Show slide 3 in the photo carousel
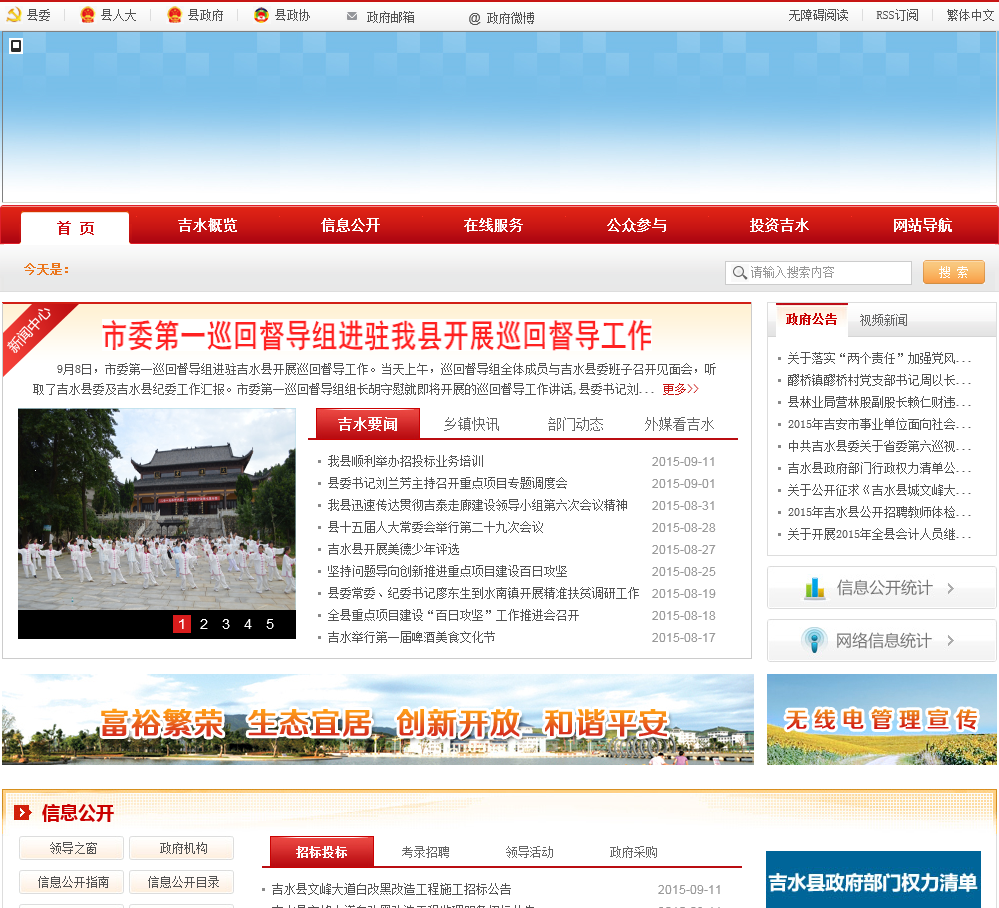The width and height of the screenshot is (999, 908). point(226,624)
